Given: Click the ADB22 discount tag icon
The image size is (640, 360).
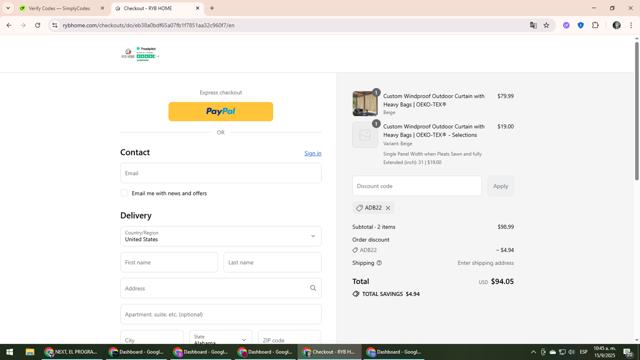Looking at the screenshot, I should 359,208.
